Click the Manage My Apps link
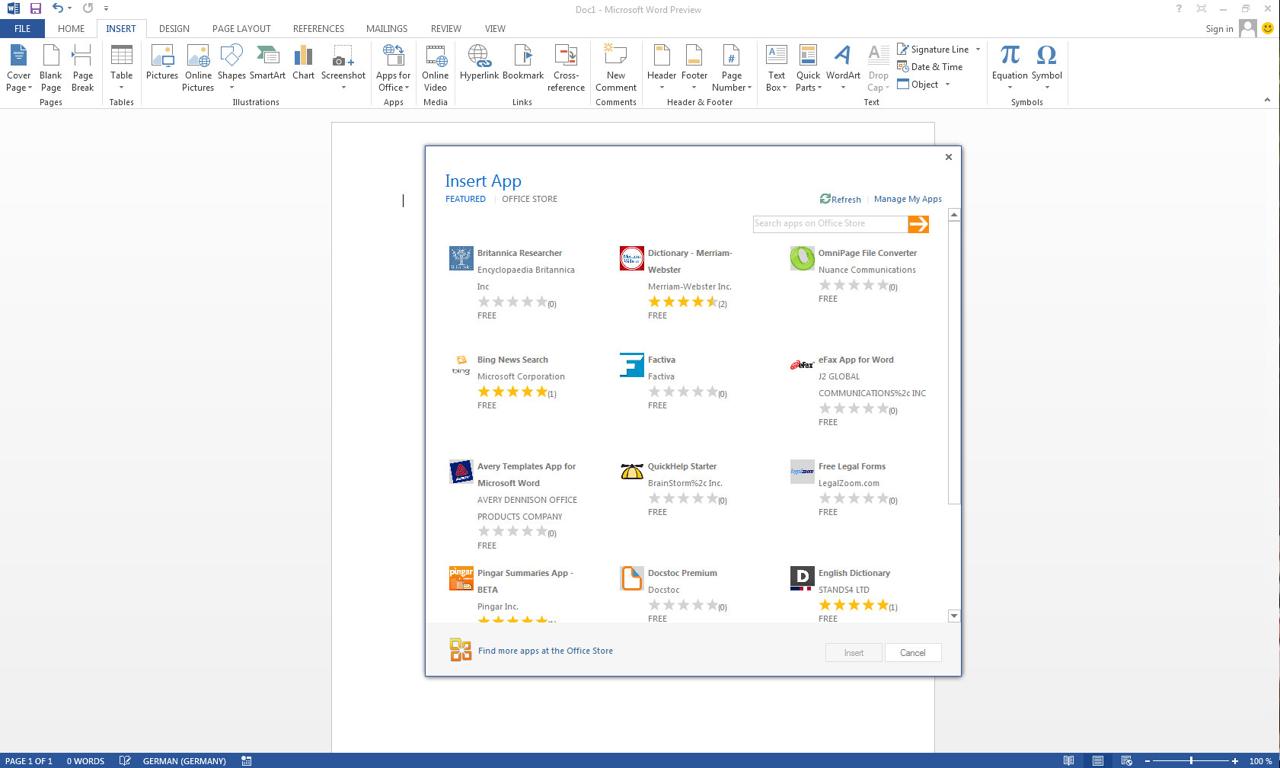The height and width of the screenshot is (768, 1280). click(x=907, y=199)
